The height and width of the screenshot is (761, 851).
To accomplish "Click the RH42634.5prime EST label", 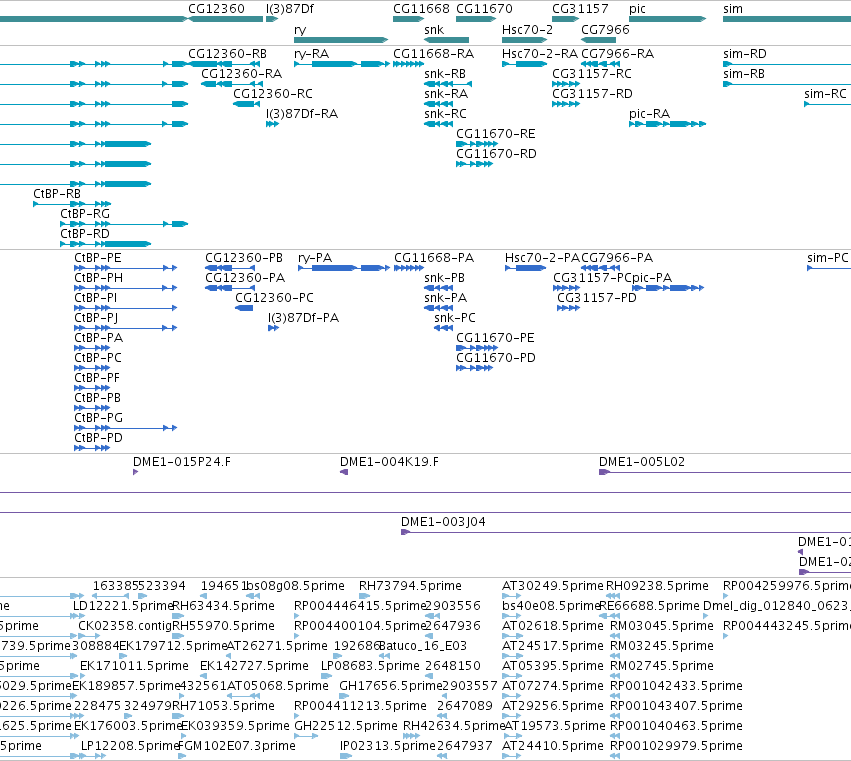I will 454,726.
